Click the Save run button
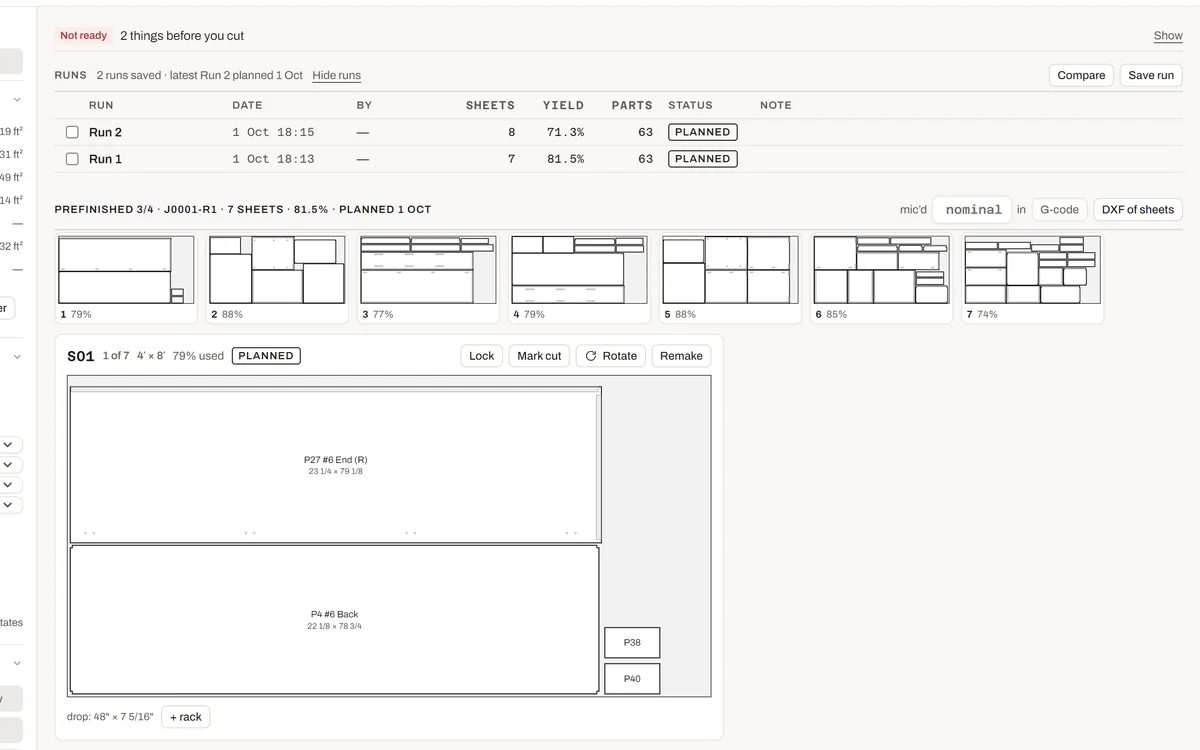Screen dimensions: 1200x750 pos(1151,75)
